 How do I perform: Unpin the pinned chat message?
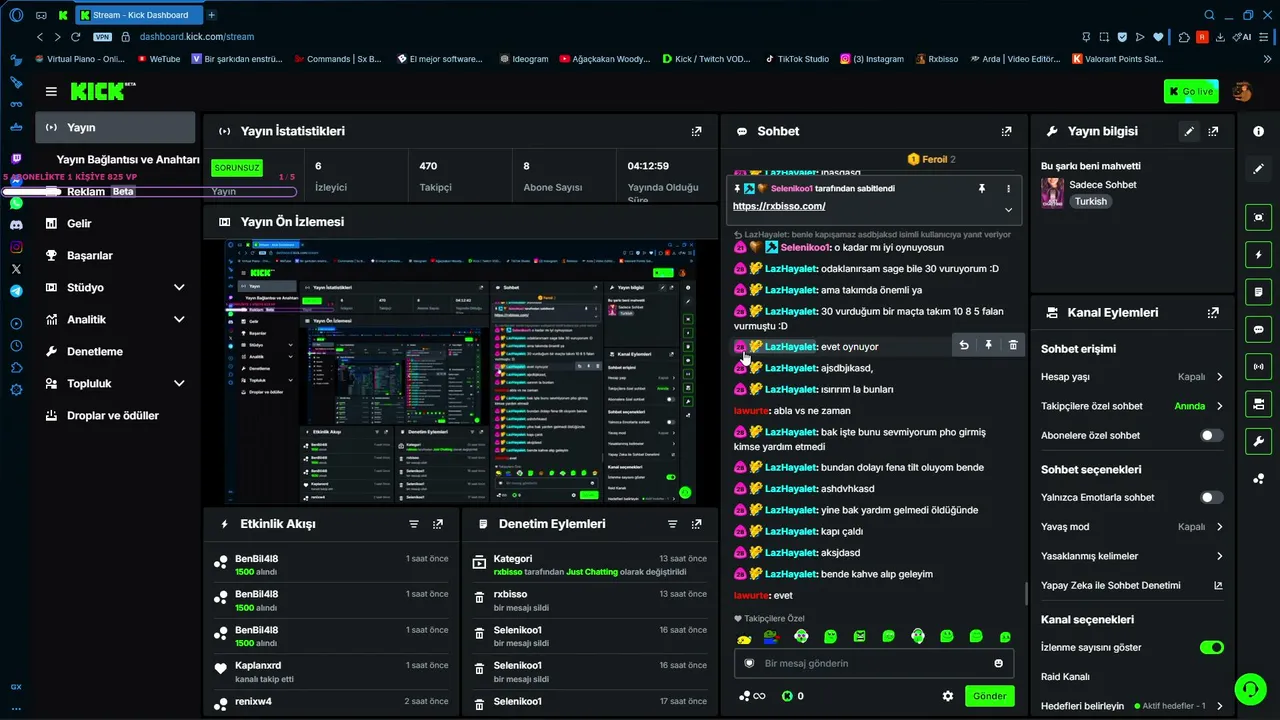click(x=982, y=188)
